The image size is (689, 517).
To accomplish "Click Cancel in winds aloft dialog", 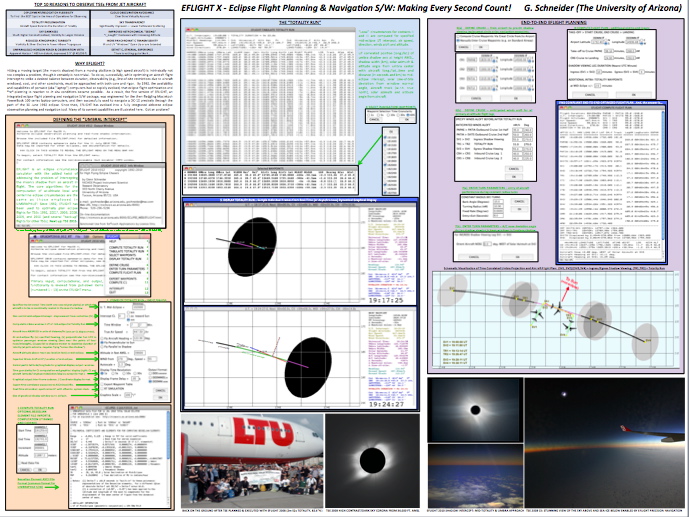I will (514, 169).
